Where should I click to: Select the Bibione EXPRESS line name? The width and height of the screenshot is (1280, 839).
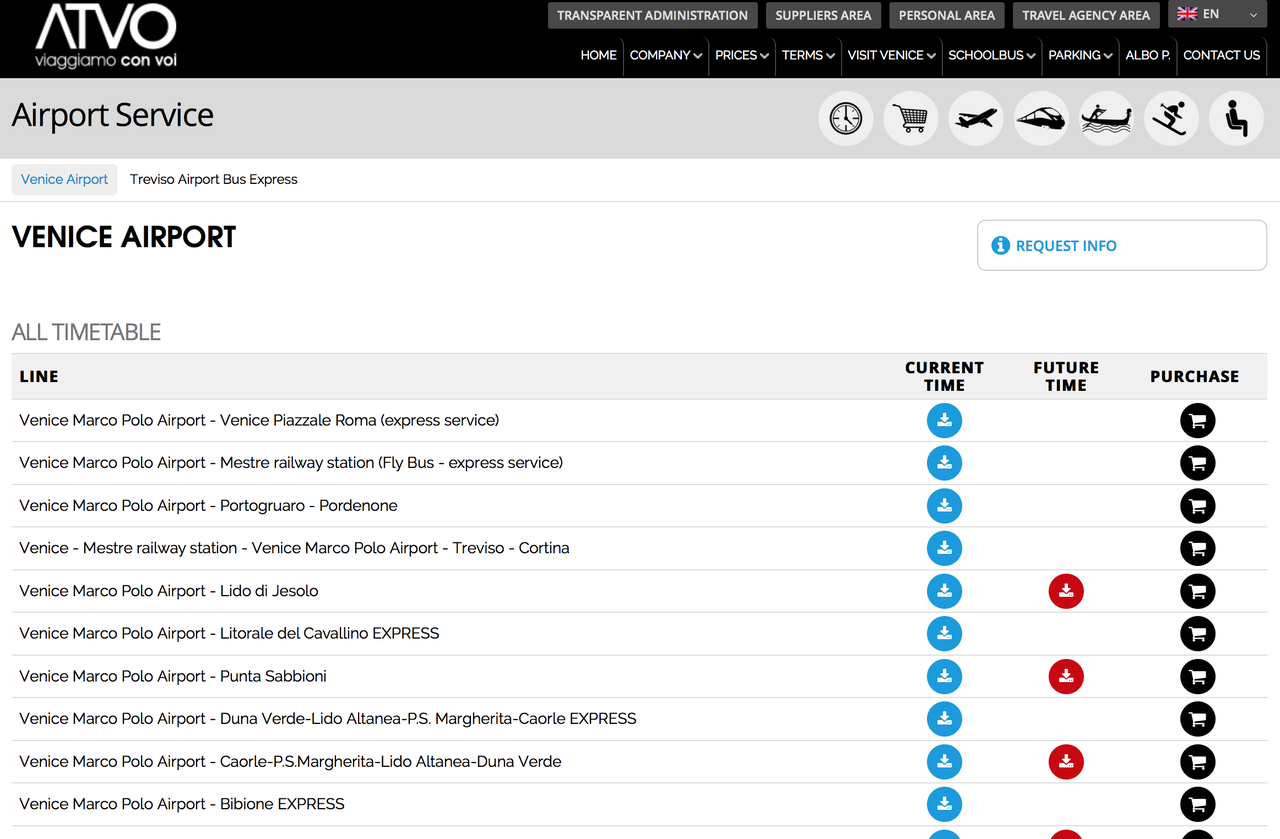[182, 804]
